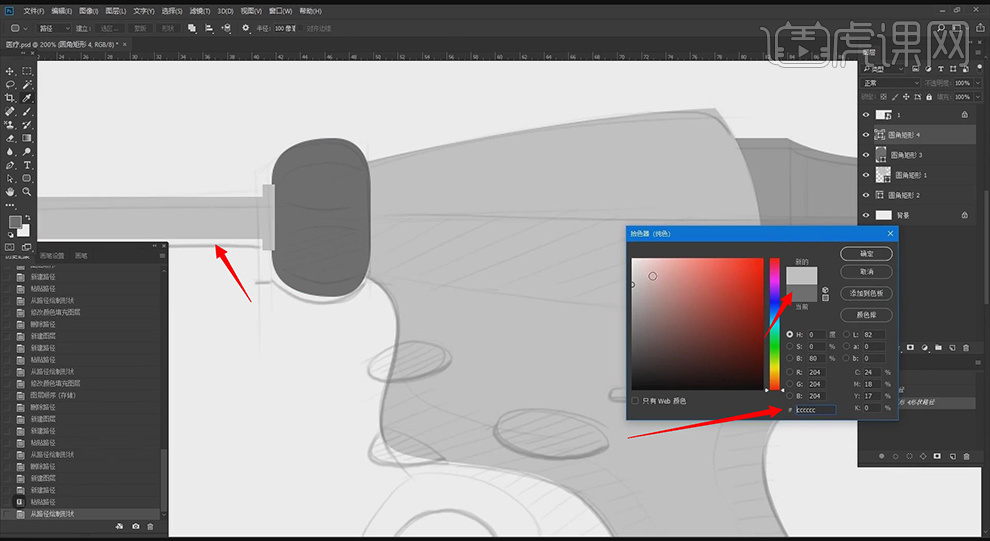Hide the 圆角矩形 4 layer
990x541 pixels.
[x=866, y=134]
